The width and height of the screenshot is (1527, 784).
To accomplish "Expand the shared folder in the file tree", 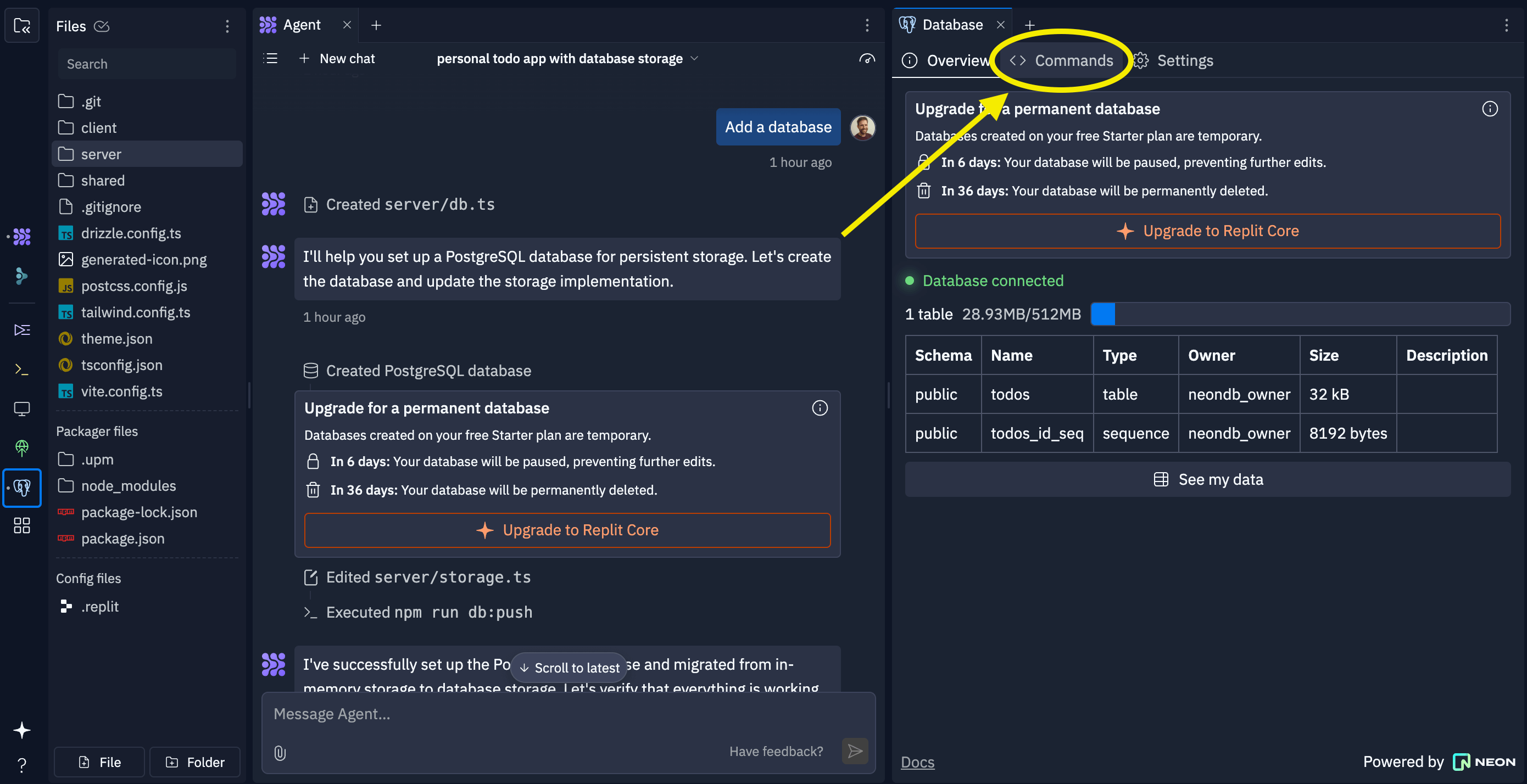I will pyautogui.click(x=103, y=180).
